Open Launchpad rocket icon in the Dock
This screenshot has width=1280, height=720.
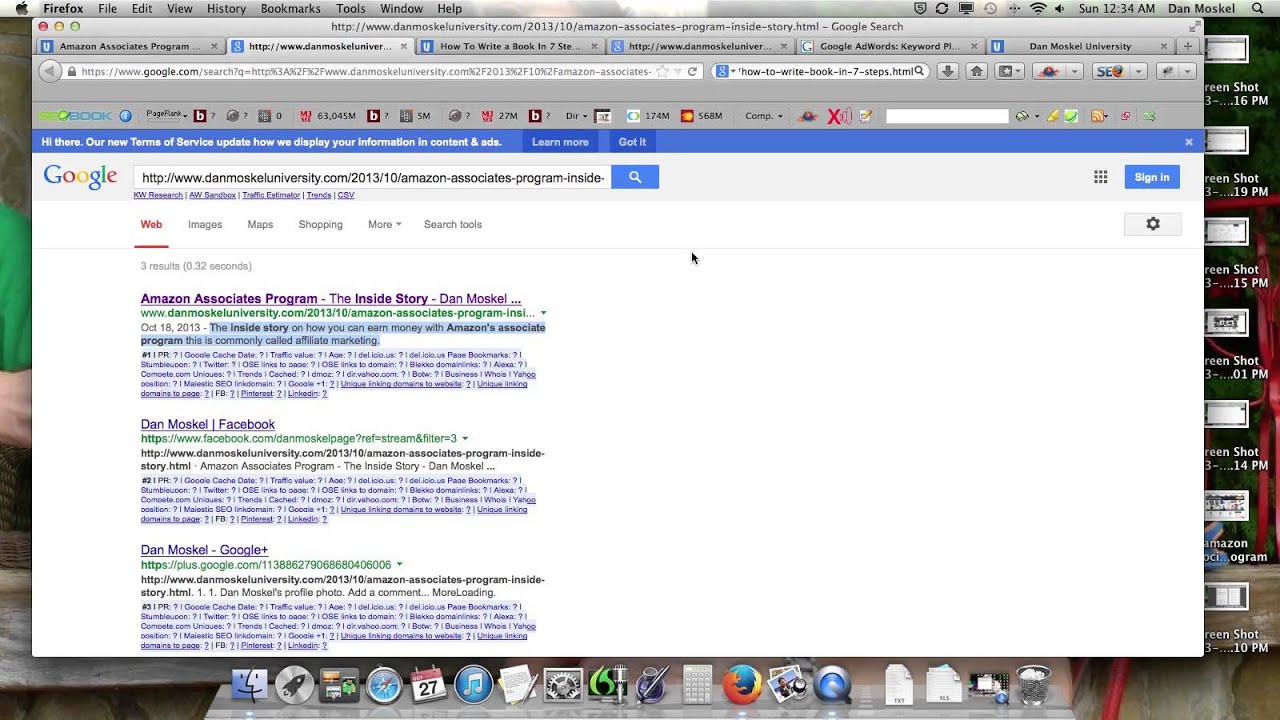tap(294, 686)
